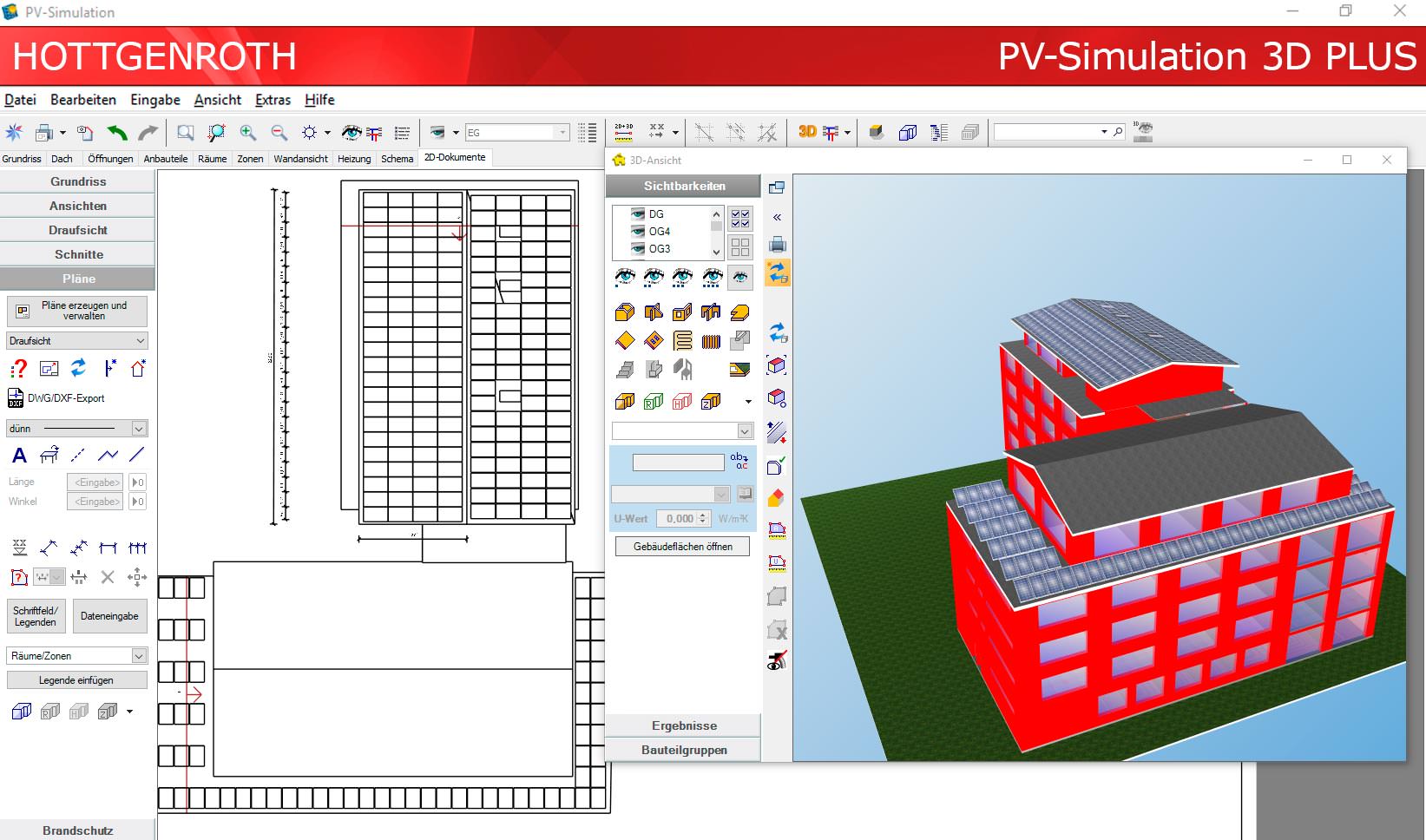Open the print icon in main toolbar
1426x840 pixels.
coord(43,132)
